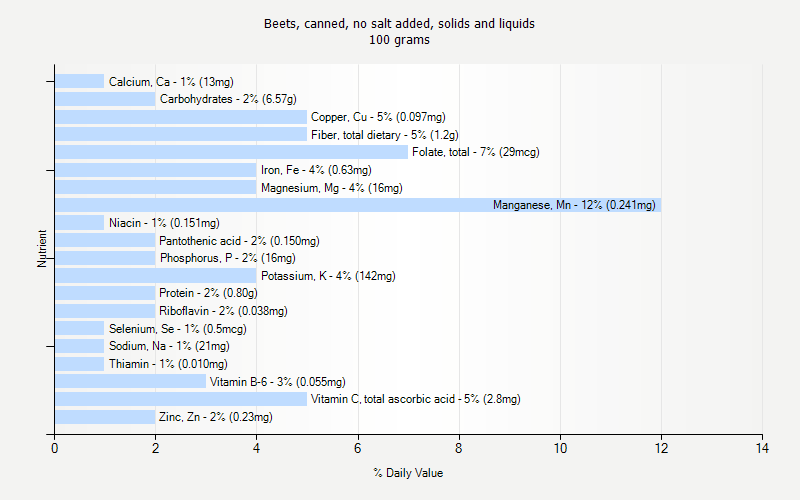Select the Phosphorus, P - 2% (16mg) label
800x500 pixels.
pos(228,258)
